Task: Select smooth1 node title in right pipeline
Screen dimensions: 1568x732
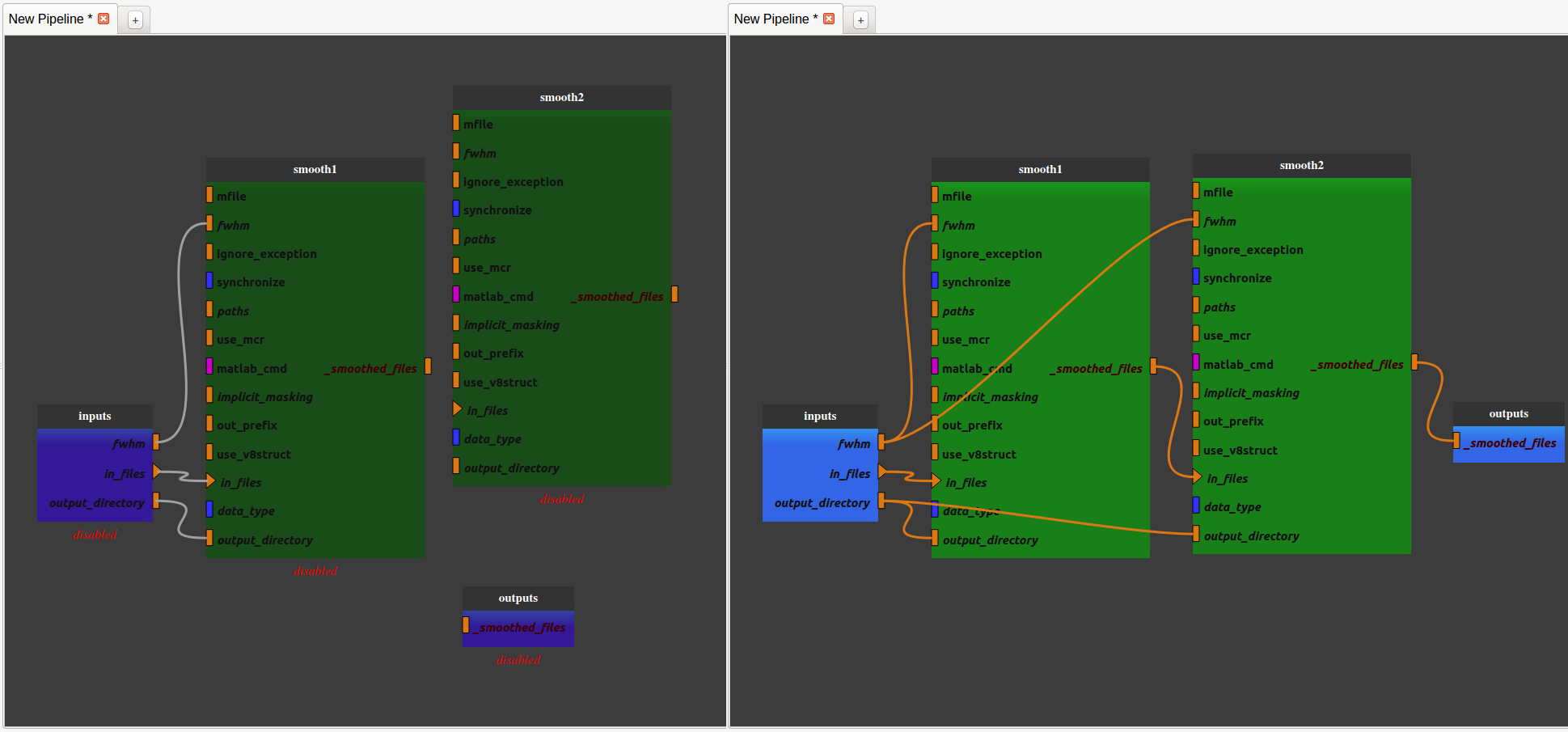Action: tap(1041, 169)
